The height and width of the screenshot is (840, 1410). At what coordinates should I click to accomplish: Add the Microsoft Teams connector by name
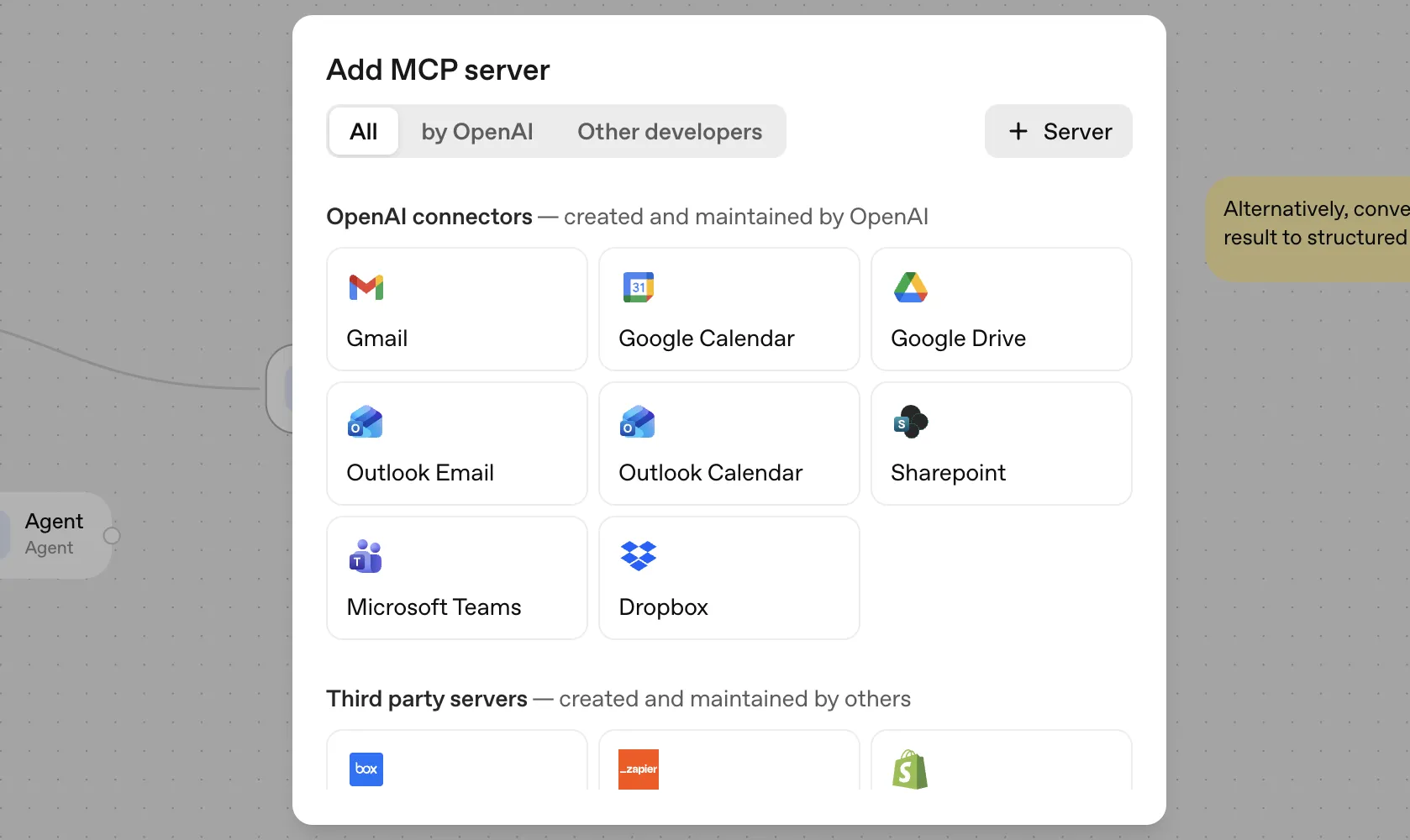pyautogui.click(x=434, y=607)
